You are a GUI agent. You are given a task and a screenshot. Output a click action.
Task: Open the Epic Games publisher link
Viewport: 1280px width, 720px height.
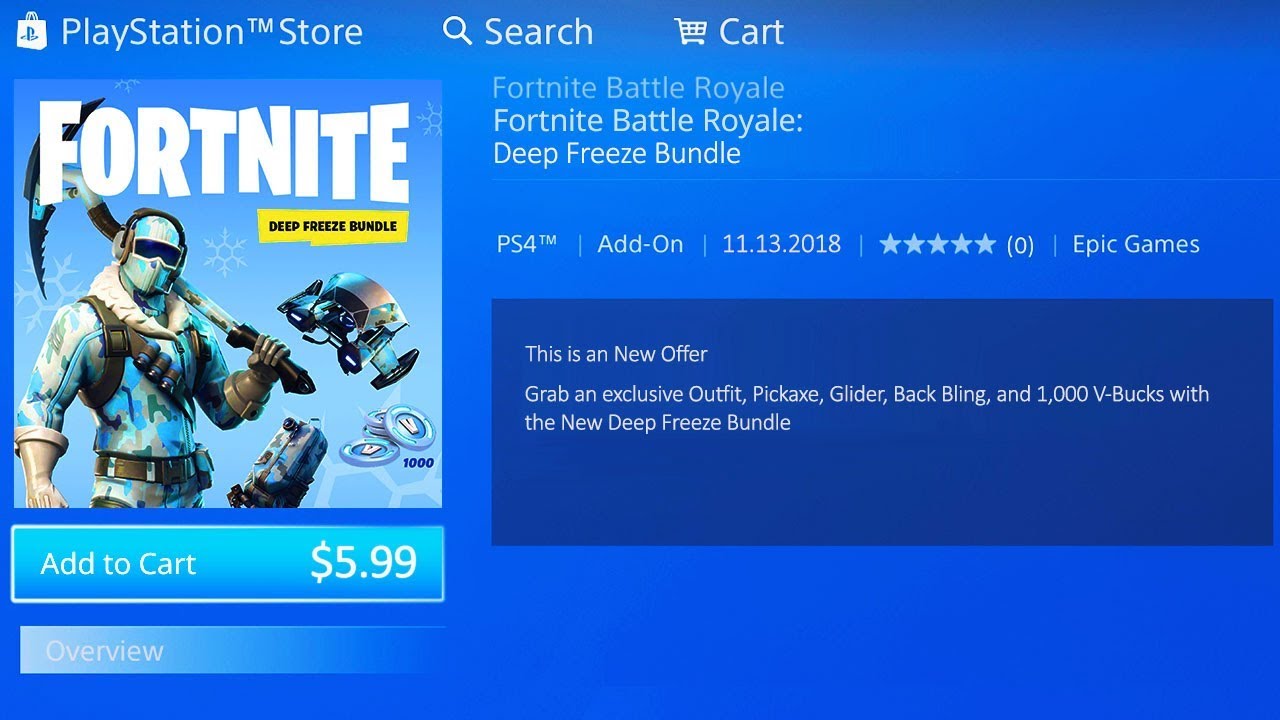coord(1136,244)
